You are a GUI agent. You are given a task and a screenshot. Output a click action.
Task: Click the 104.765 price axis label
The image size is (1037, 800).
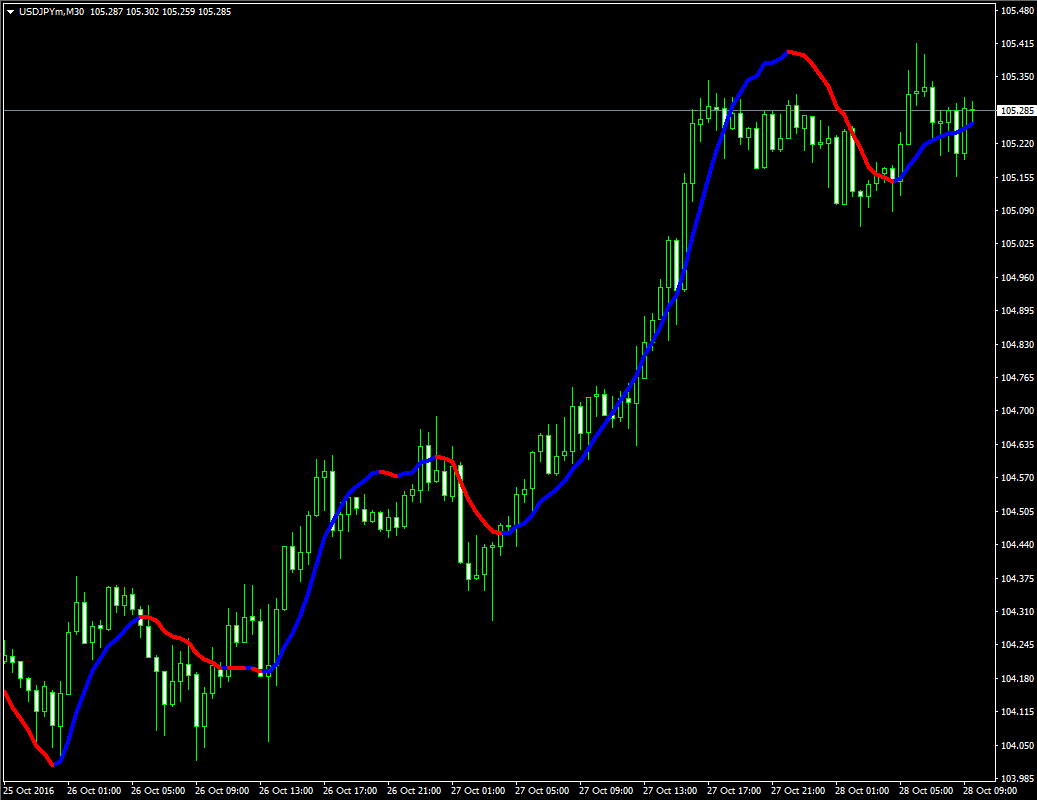(1017, 378)
